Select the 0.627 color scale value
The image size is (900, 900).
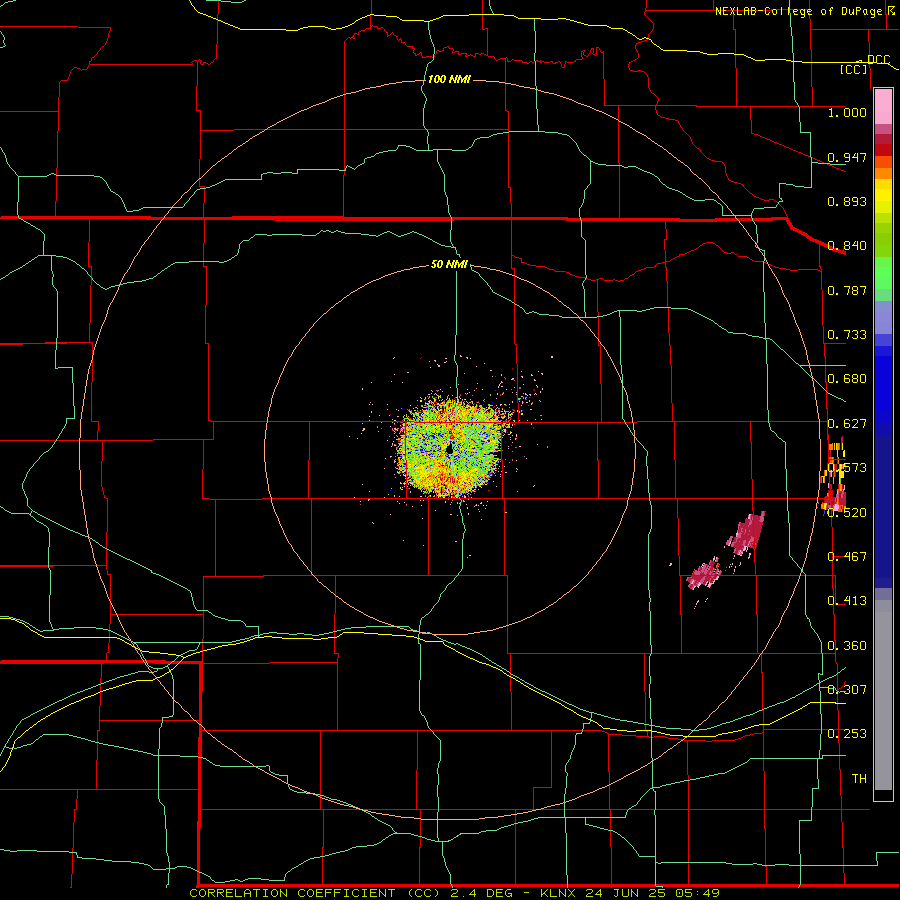coord(847,424)
